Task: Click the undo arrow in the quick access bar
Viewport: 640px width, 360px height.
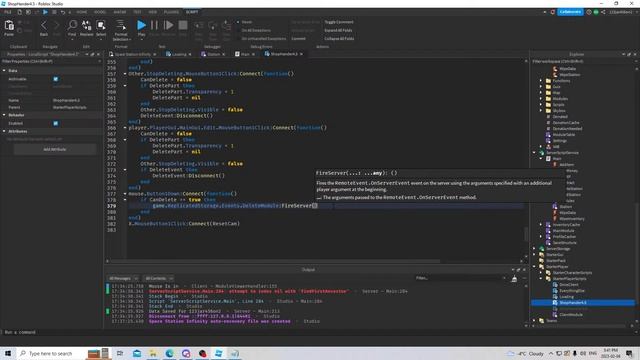Action: click(63, 12)
